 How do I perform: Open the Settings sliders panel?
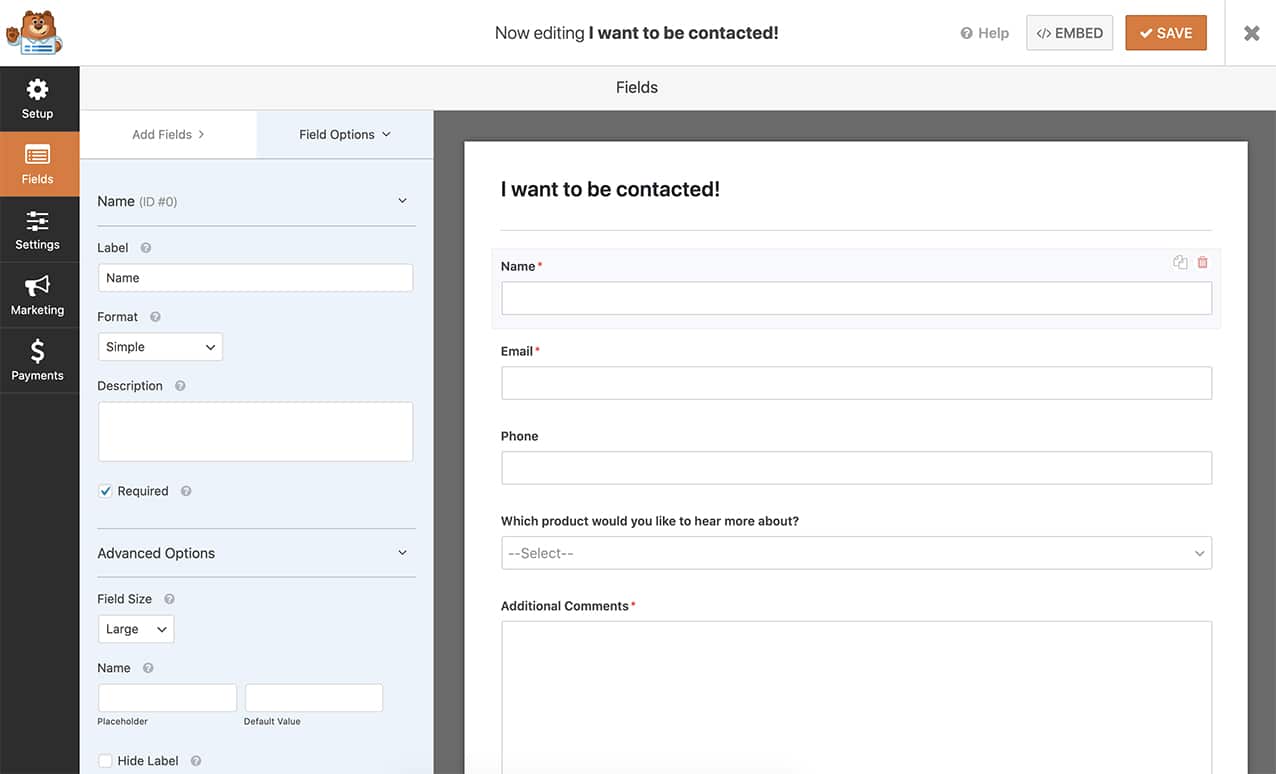[x=38, y=230]
